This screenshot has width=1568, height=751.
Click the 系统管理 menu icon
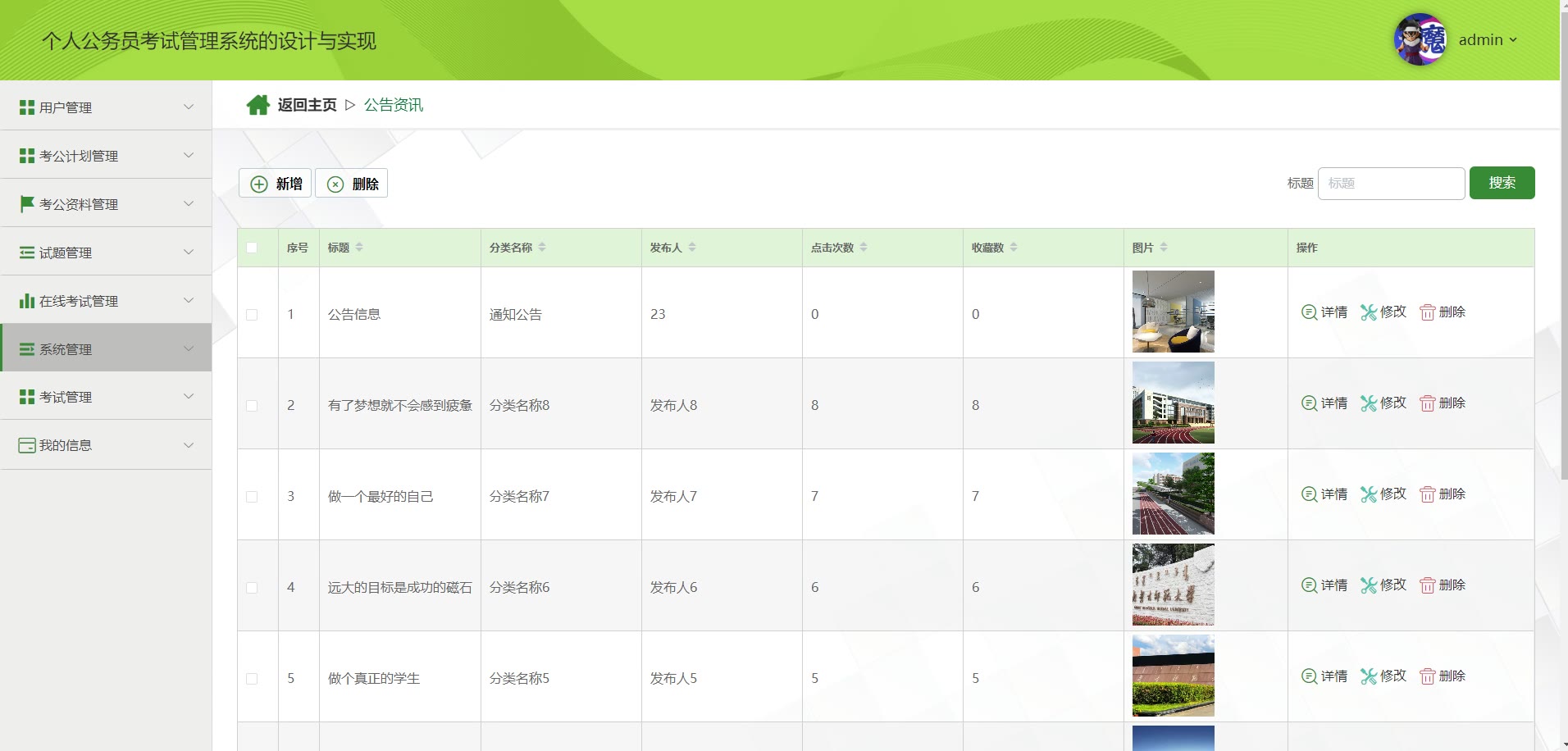(x=27, y=349)
